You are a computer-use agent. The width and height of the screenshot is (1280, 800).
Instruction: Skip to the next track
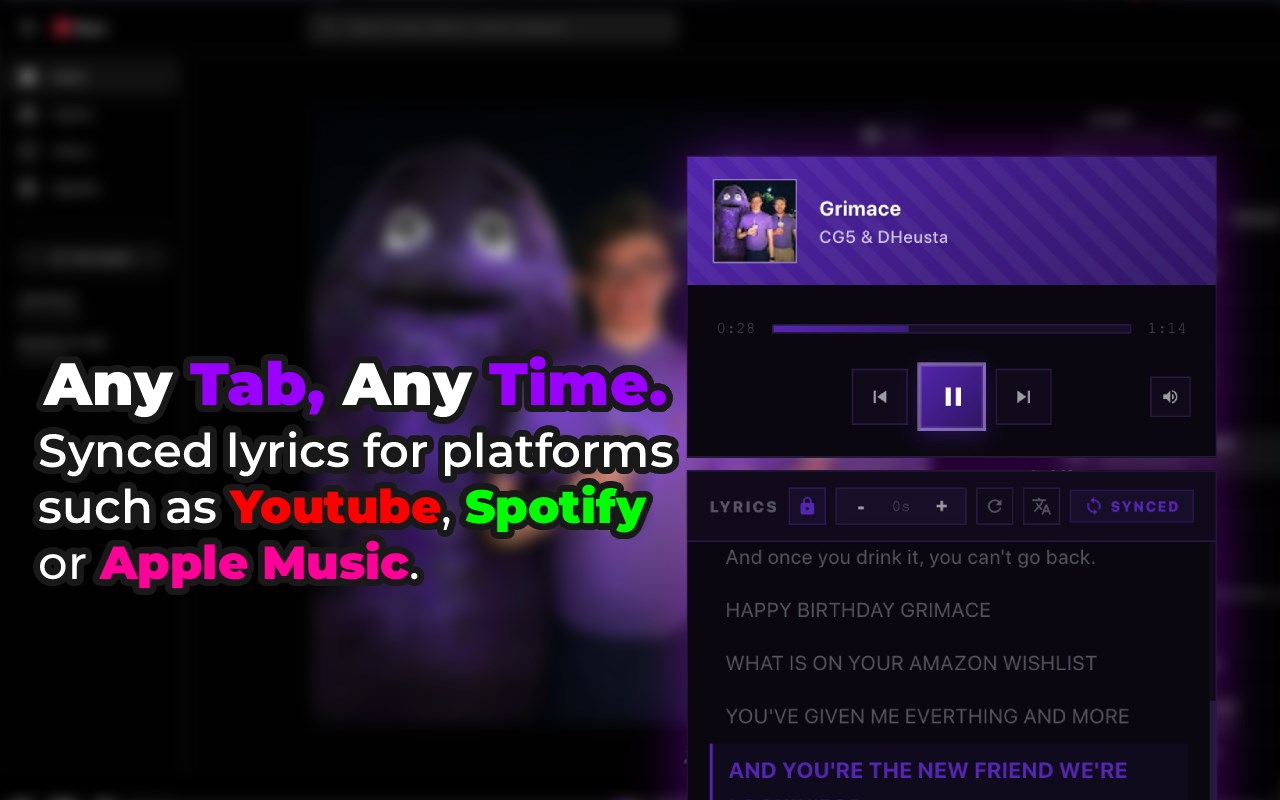pyautogui.click(x=1023, y=397)
